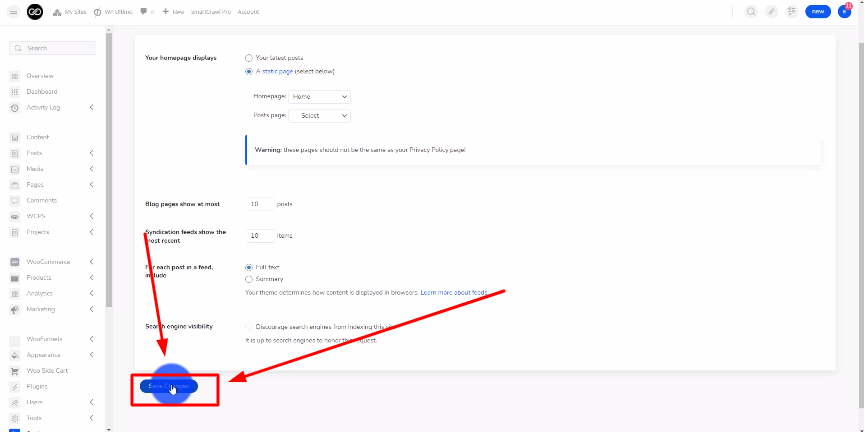The width and height of the screenshot is (865, 432).
Task: Click the circular site logo icon
Action: tap(37, 11)
